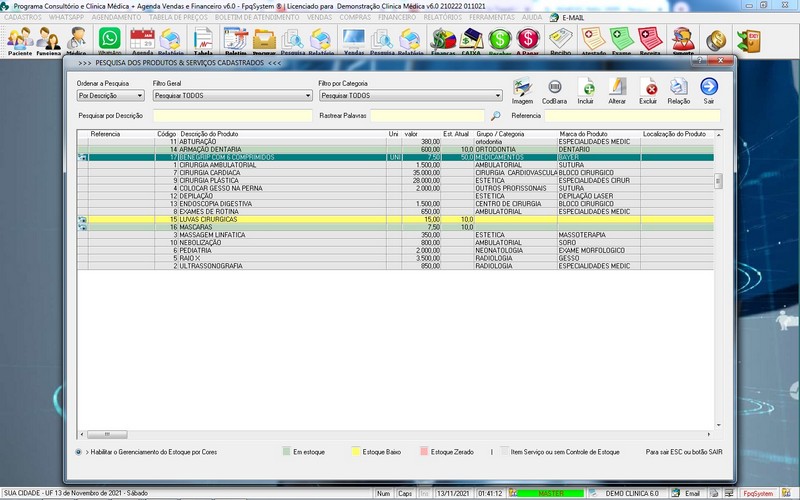Open the FERRAMENTAS menu
The image size is (800, 500).
492,17
